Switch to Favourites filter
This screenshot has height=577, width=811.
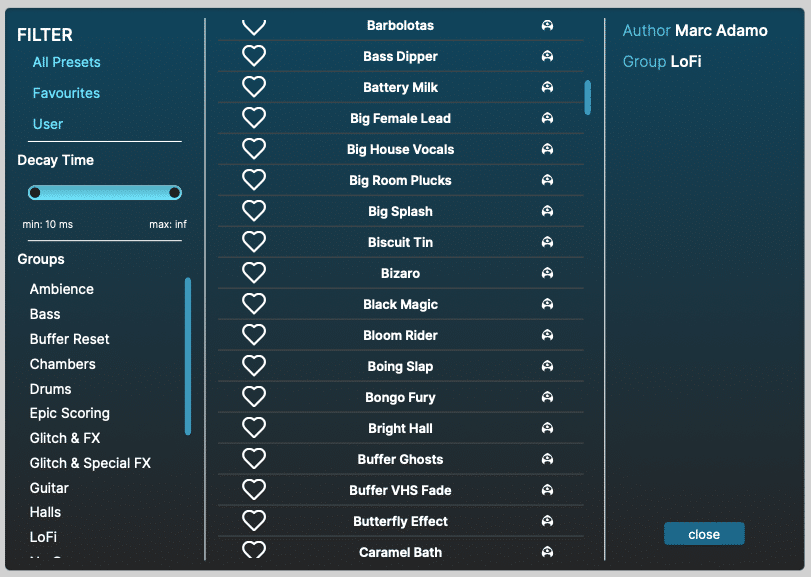pos(66,93)
